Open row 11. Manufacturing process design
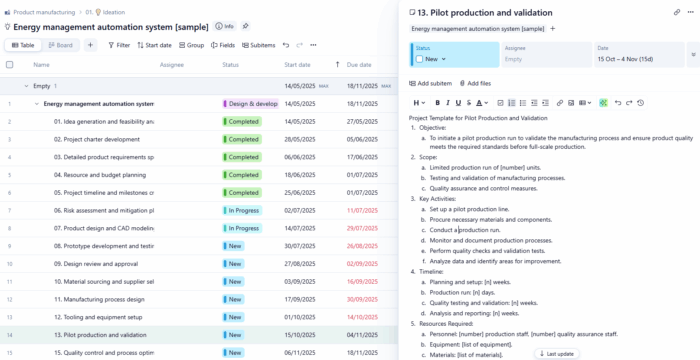This screenshot has width=700, height=360. pos(99,299)
